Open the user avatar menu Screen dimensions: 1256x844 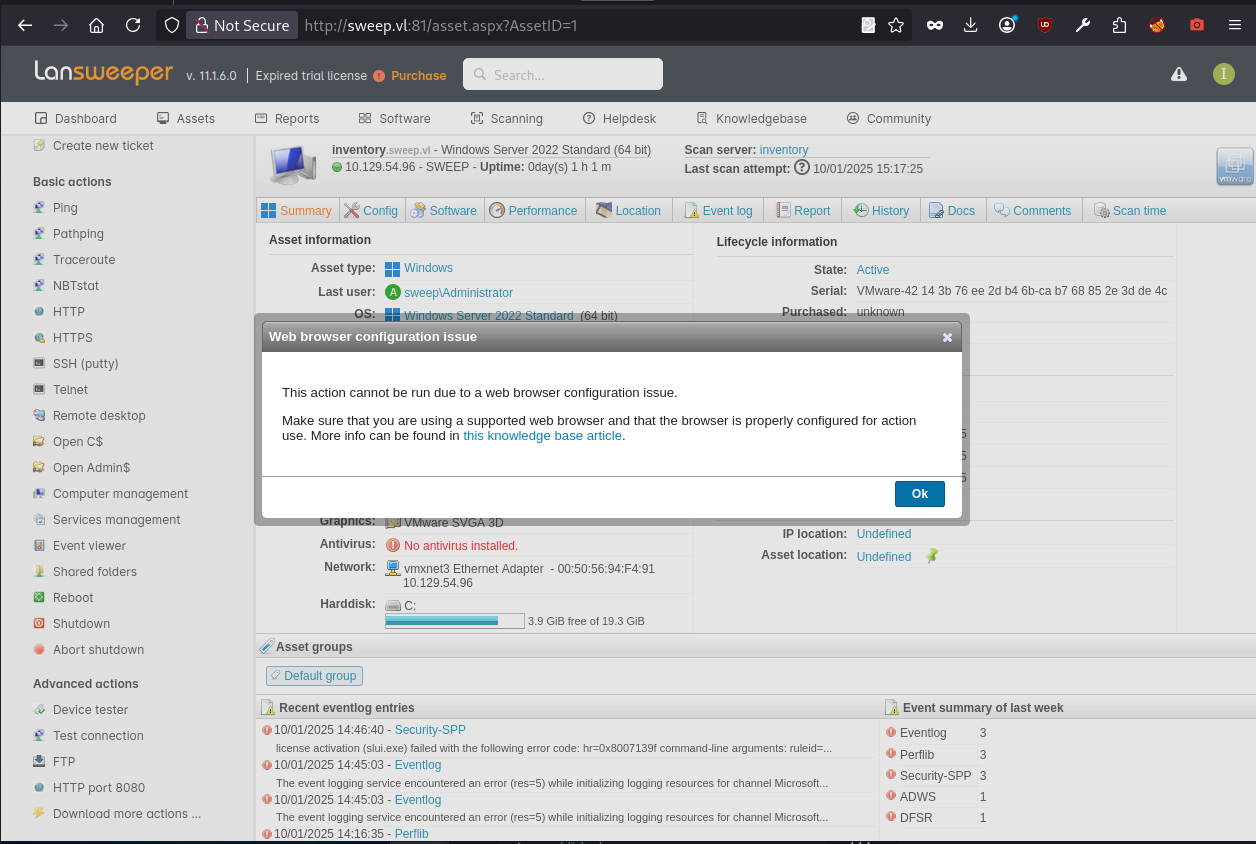[1223, 74]
